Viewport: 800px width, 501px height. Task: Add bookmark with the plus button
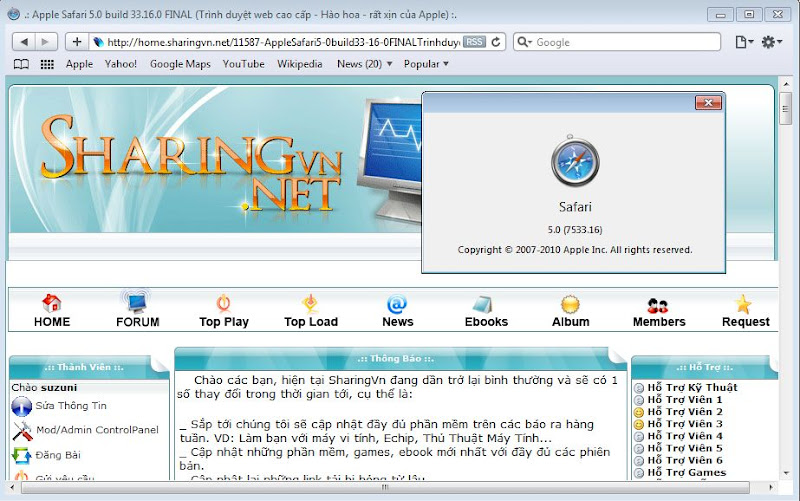coord(77,42)
